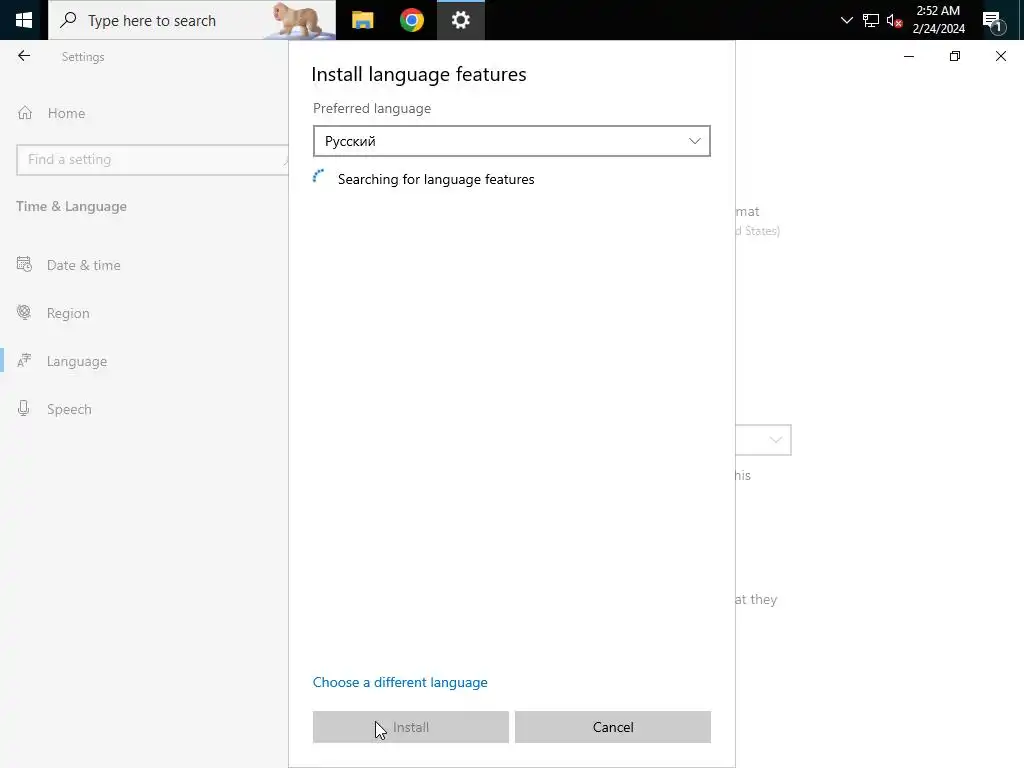Image resolution: width=1024 pixels, height=768 pixels.
Task: Minimize the Settings window
Action: point(908,56)
